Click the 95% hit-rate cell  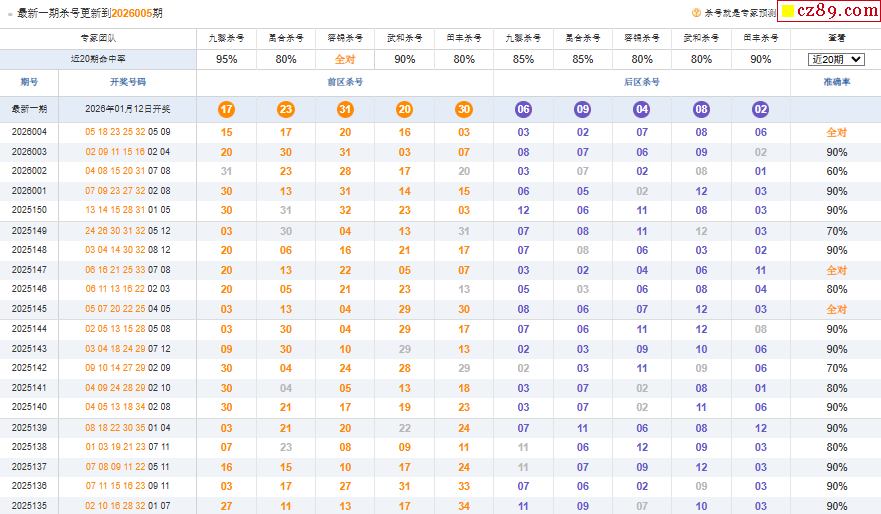coord(226,59)
